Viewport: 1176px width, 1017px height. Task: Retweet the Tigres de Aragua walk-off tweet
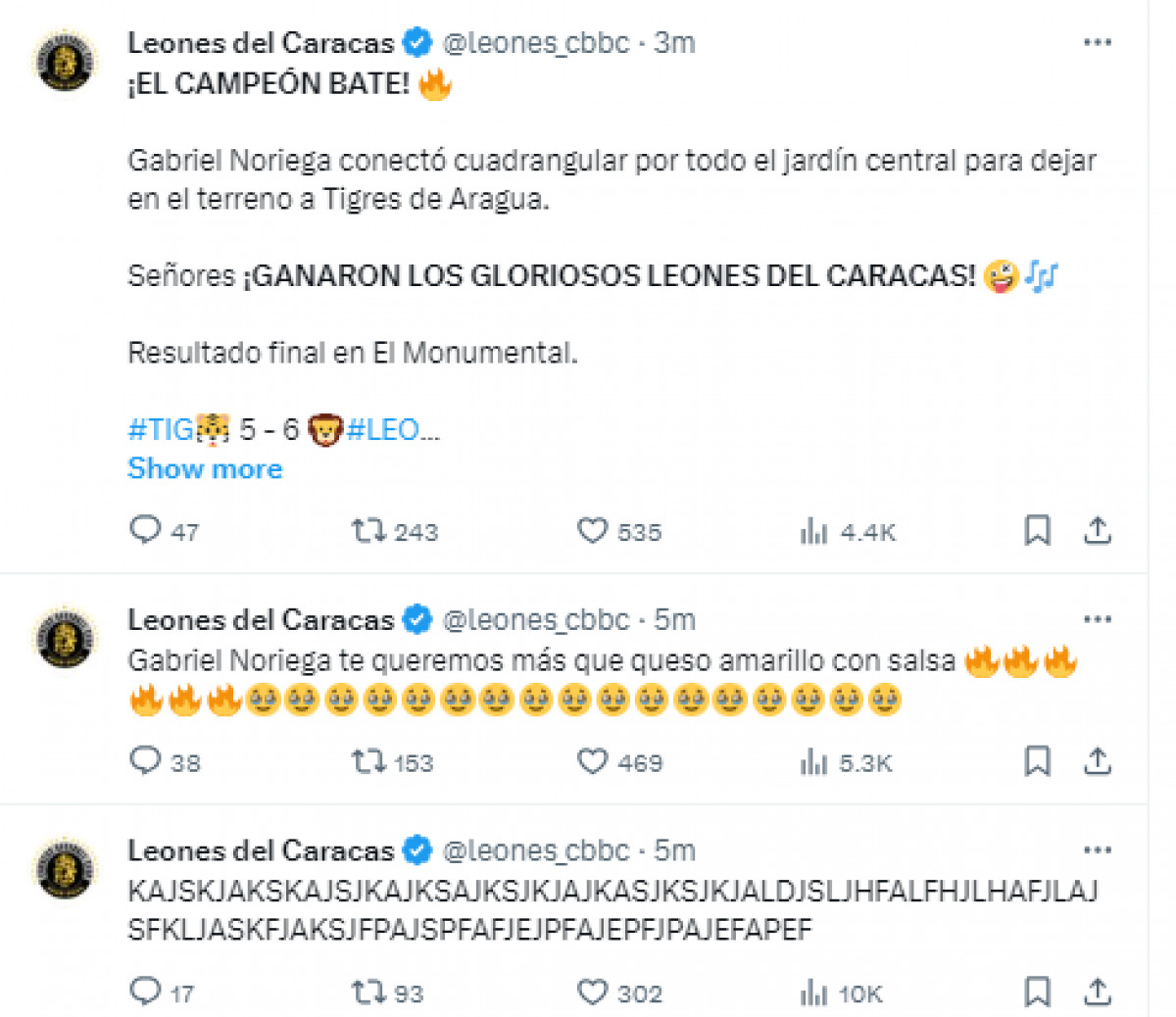coord(369,531)
